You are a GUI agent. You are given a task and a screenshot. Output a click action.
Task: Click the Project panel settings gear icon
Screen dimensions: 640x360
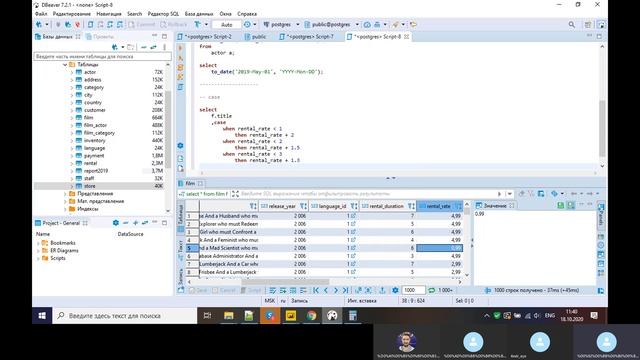pos(116,223)
